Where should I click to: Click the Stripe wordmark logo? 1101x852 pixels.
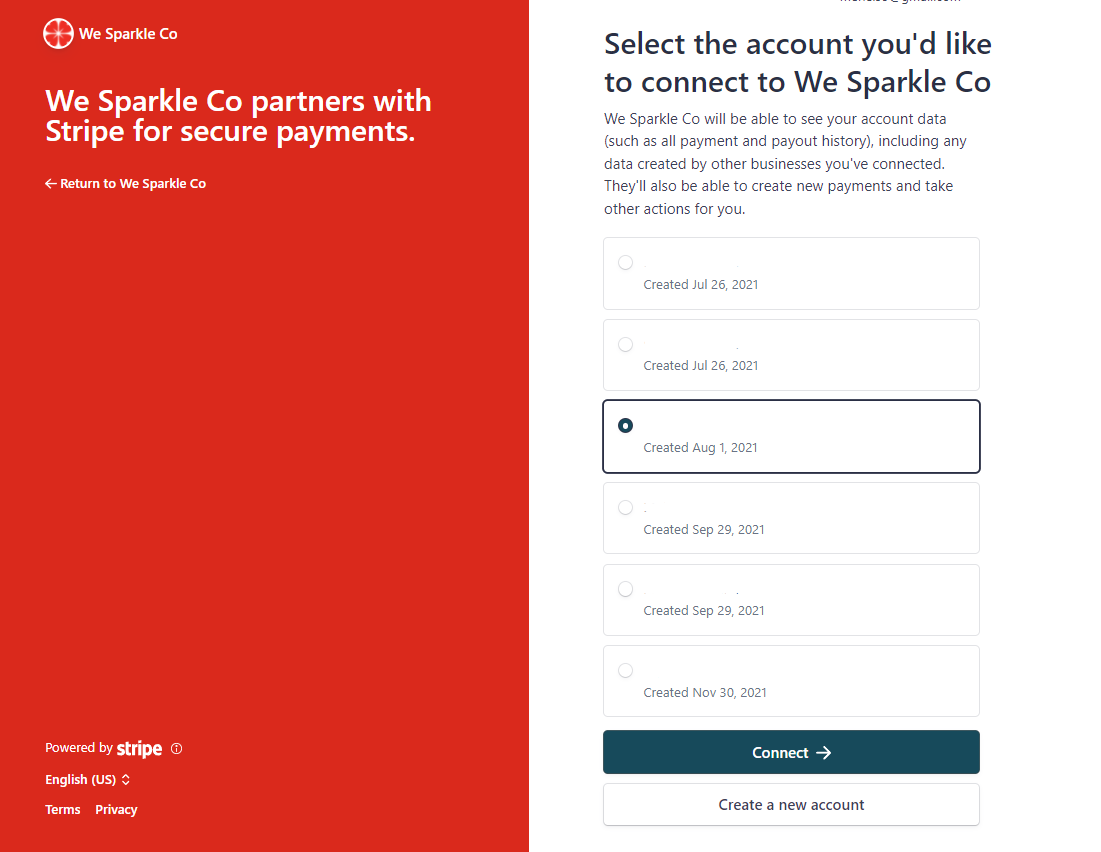(x=139, y=749)
